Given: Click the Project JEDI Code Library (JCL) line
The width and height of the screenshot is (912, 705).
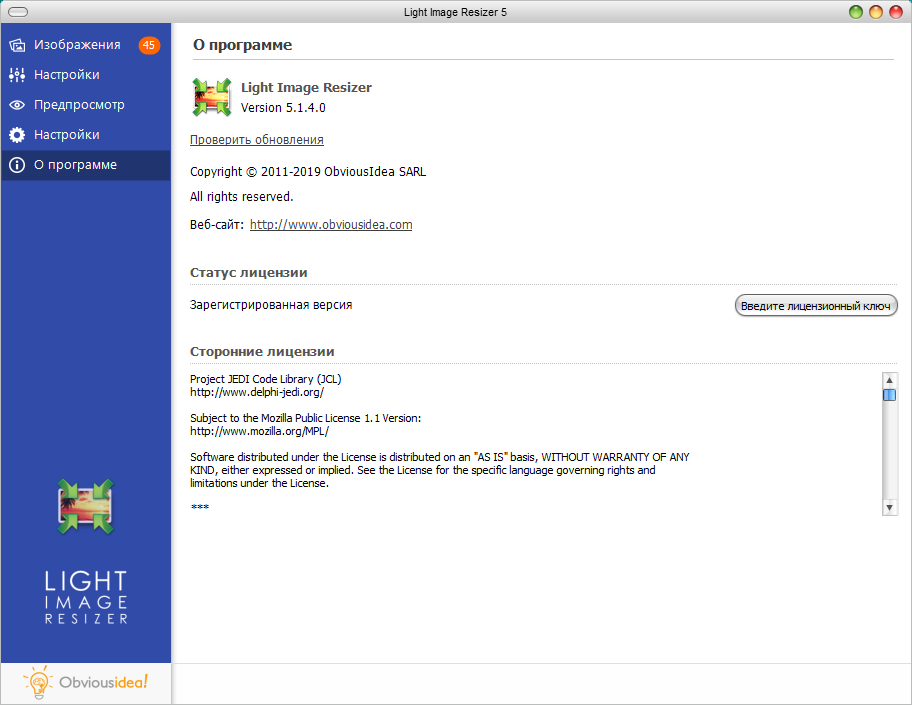Looking at the screenshot, I should tap(266, 379).
